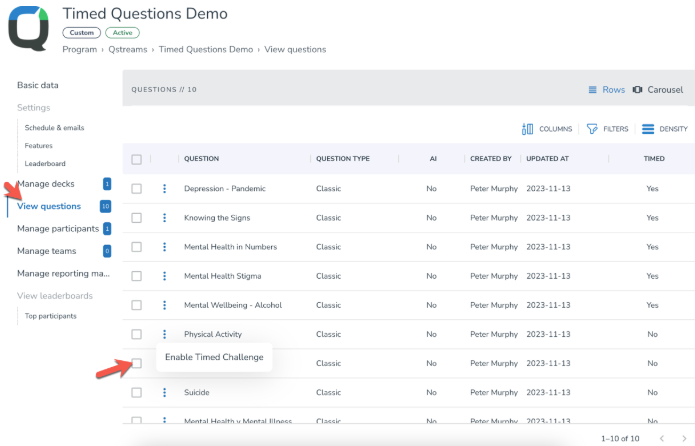Check the Knowing the Signs row
Viewport: 695px width, 446px height.
[137, 218]
